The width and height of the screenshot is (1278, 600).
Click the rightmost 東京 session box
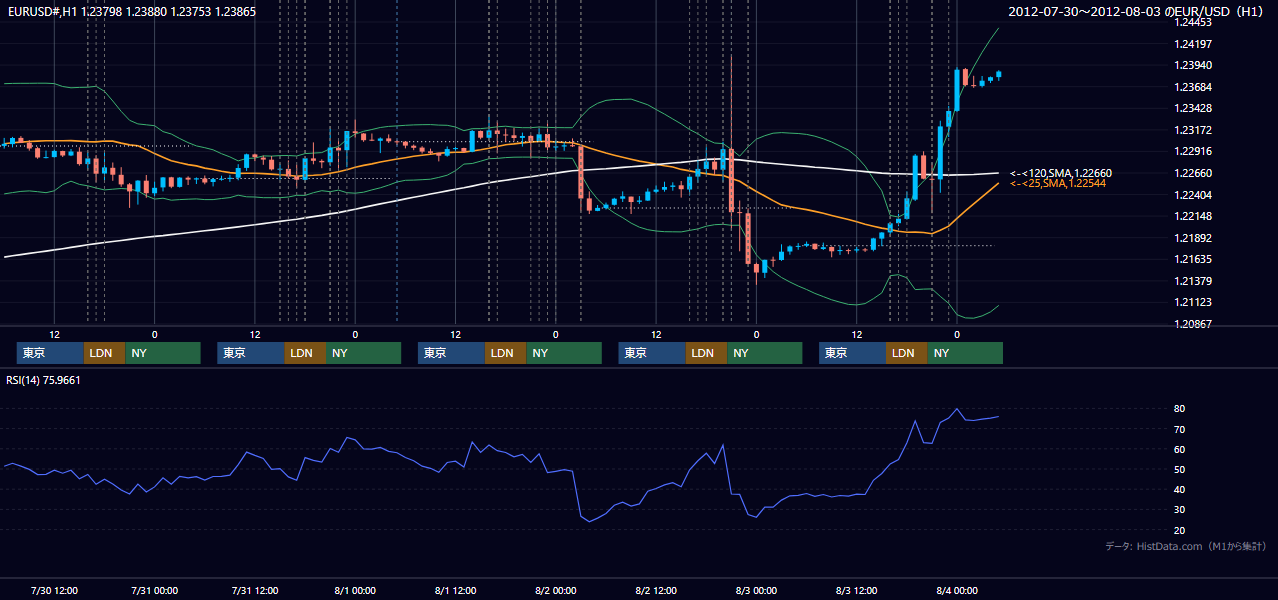tap(852, 353)
